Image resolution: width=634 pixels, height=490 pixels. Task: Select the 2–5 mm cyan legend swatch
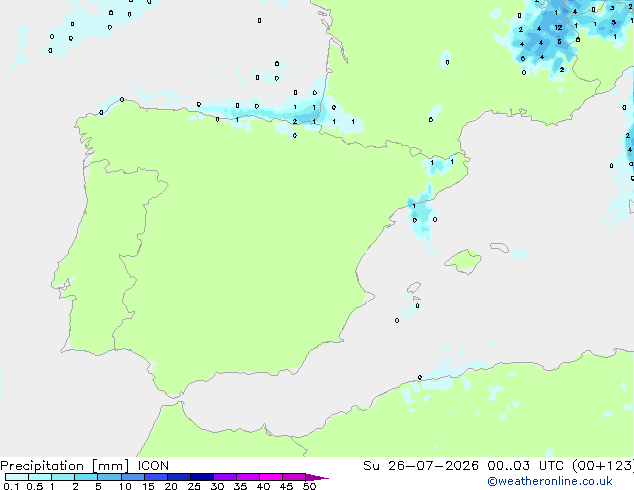click(x=86, y=477)
